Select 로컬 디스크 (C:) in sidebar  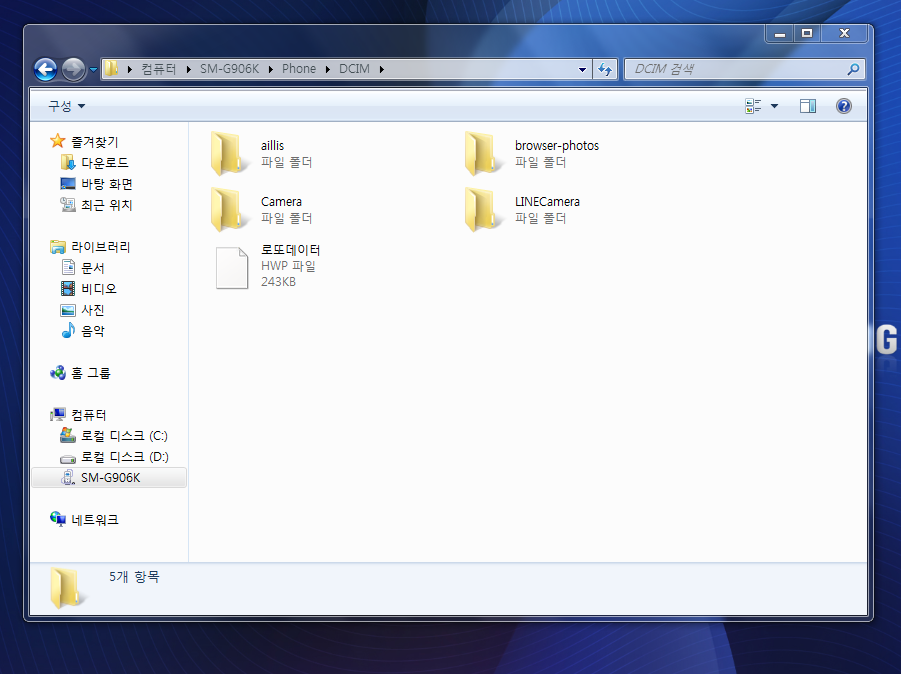pyautogui.click(x=124, y=436)
